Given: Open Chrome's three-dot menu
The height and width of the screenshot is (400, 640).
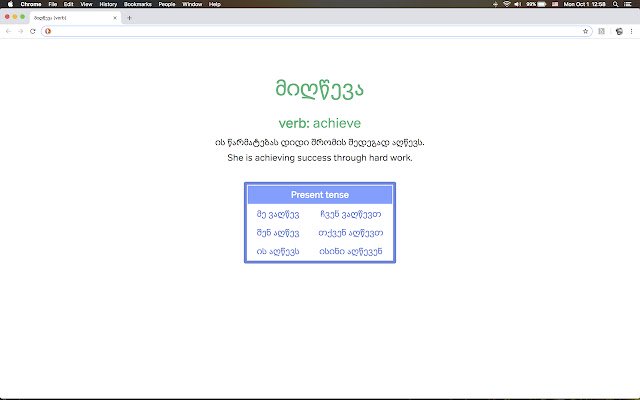Looking at the screenshot, I should pyautogui.click(x=631, y=31).
